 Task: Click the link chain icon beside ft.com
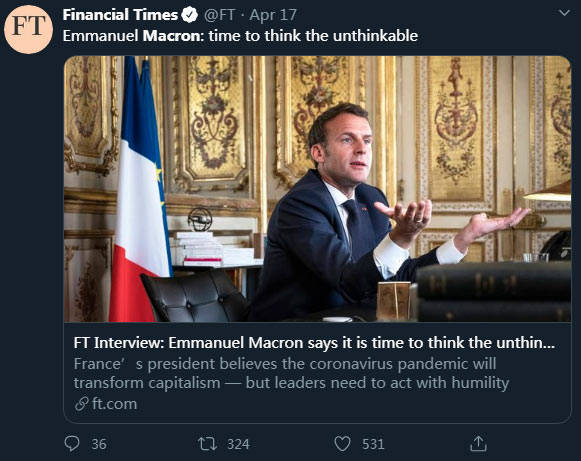tap(82, 404)
